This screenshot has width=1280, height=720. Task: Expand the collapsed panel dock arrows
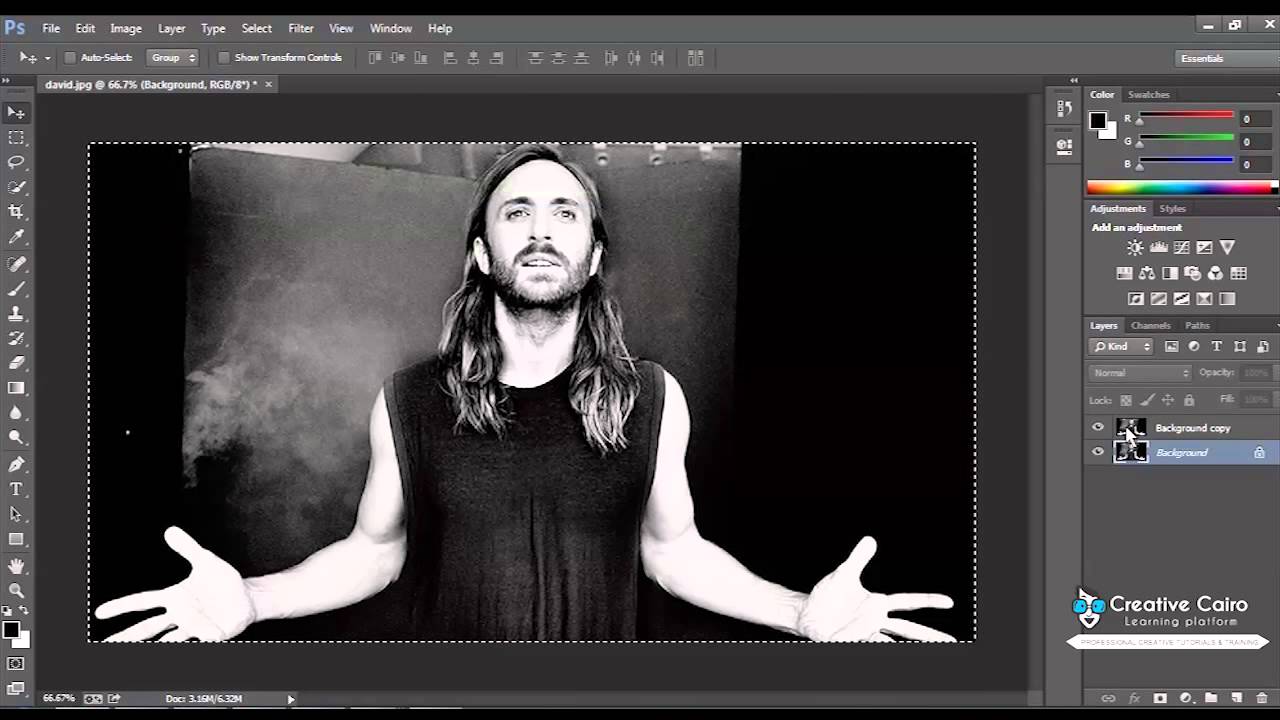pyautogui.click(x=1074, y=81)
